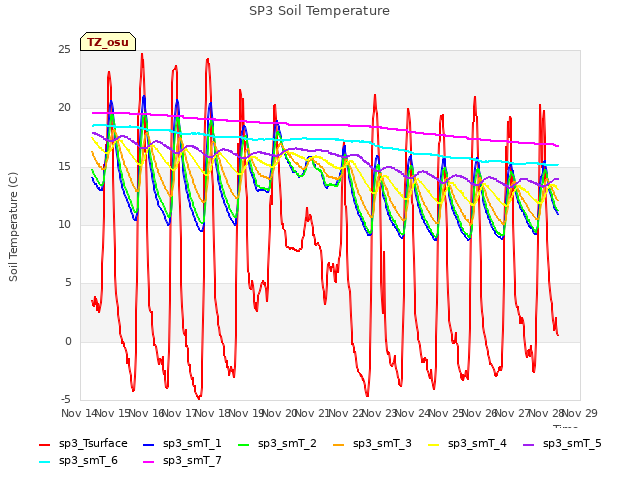Click the y-axis tick label 20
The image size is (640, 480).
pos(64,108)
